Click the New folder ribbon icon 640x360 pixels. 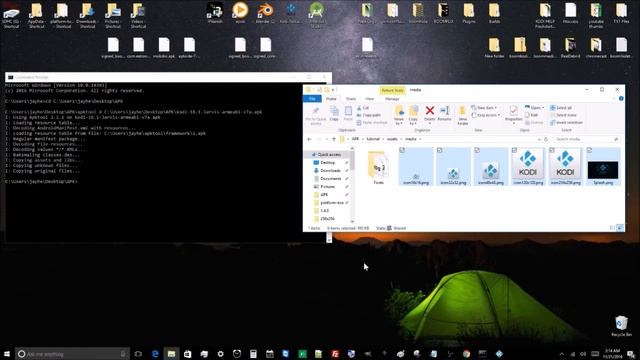[462, 115]
